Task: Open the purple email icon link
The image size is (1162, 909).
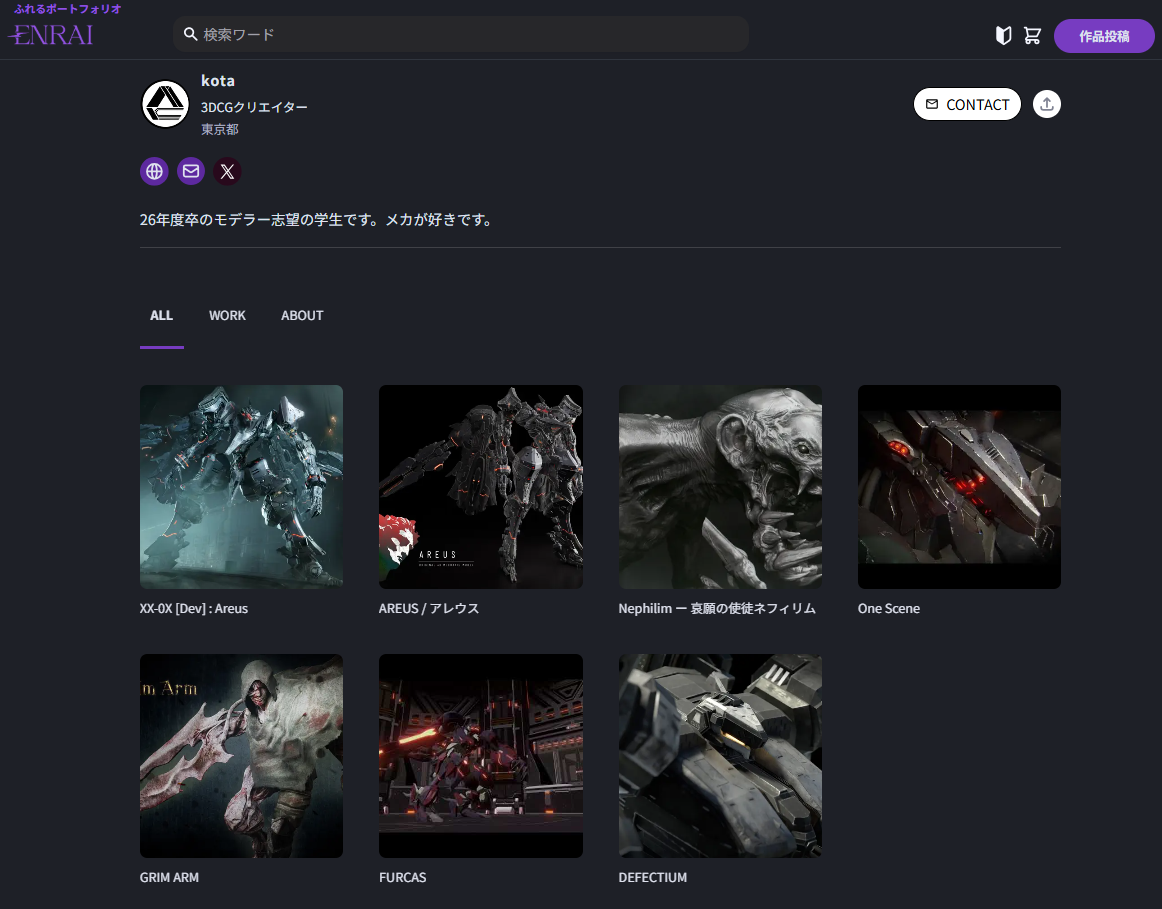Action: coord(190,171)
